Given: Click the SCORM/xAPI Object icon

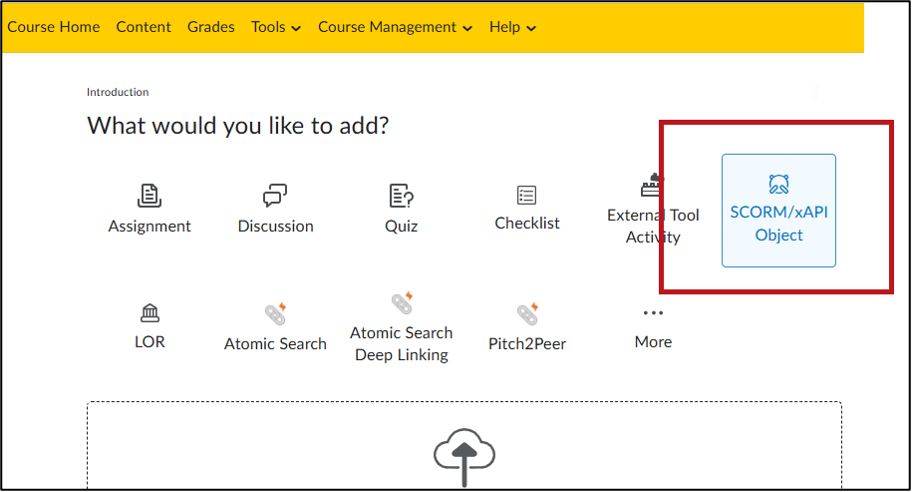Looking at the screenshot, I should (x=779, y=184).
